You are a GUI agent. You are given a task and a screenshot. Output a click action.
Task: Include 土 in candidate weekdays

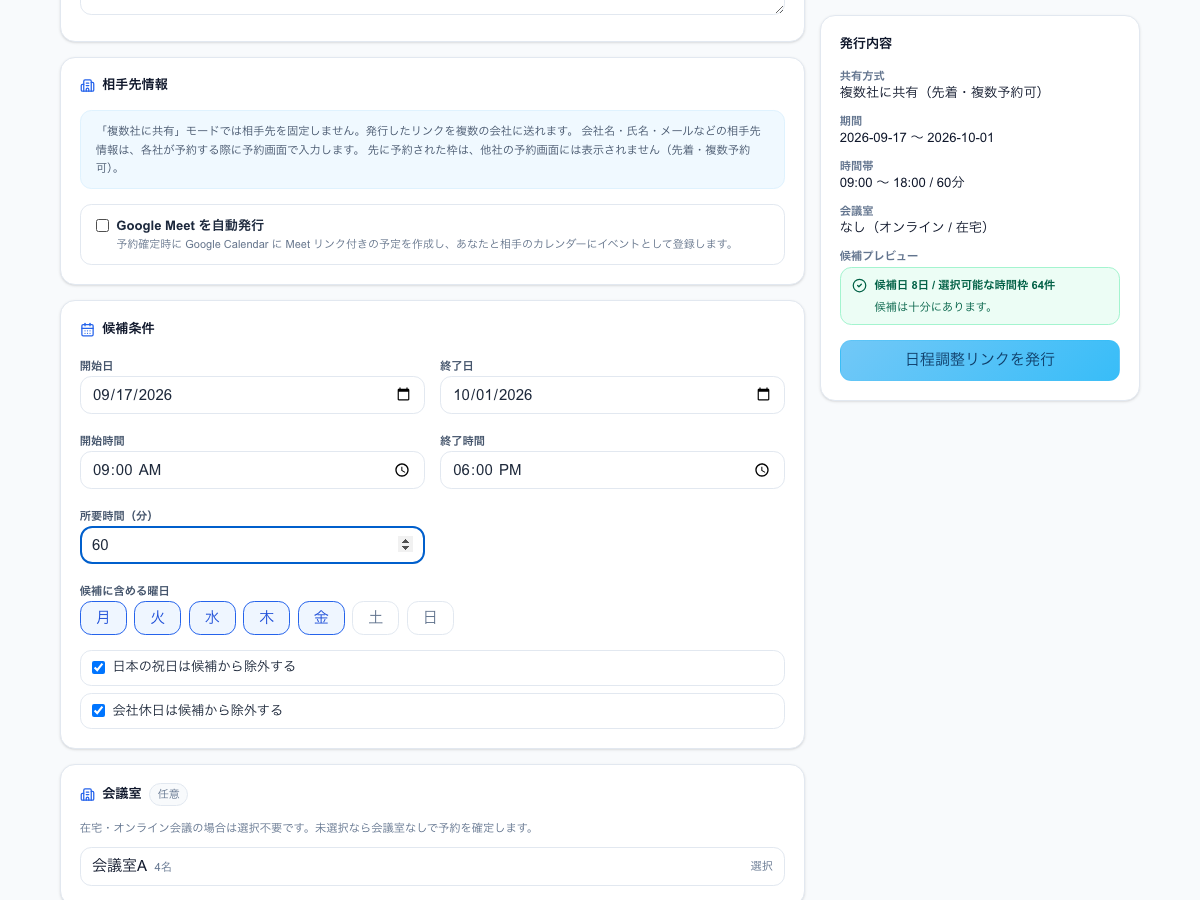(376, 618)
